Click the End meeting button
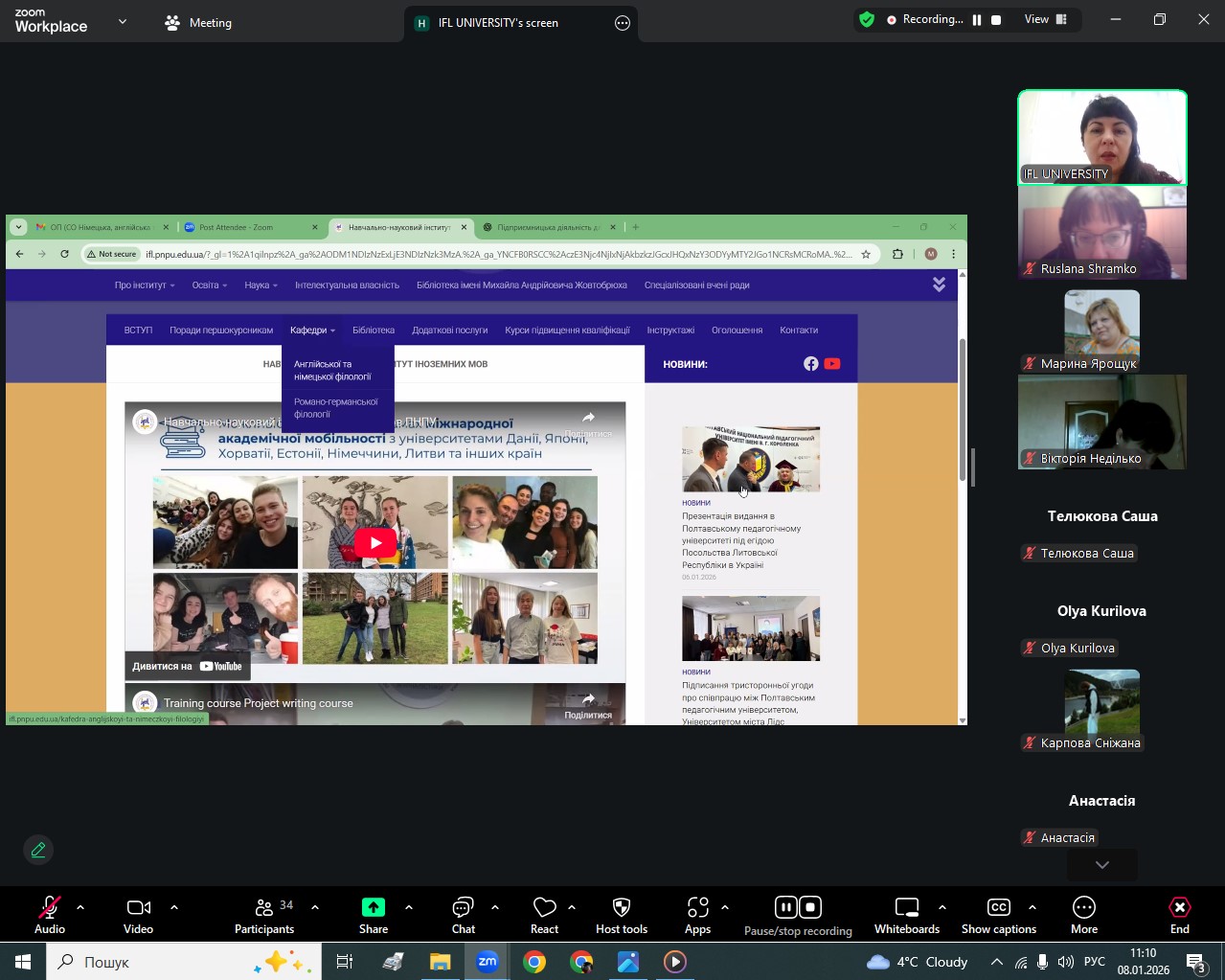This screenshot has width=1225, height=980. coord(1179,915)
